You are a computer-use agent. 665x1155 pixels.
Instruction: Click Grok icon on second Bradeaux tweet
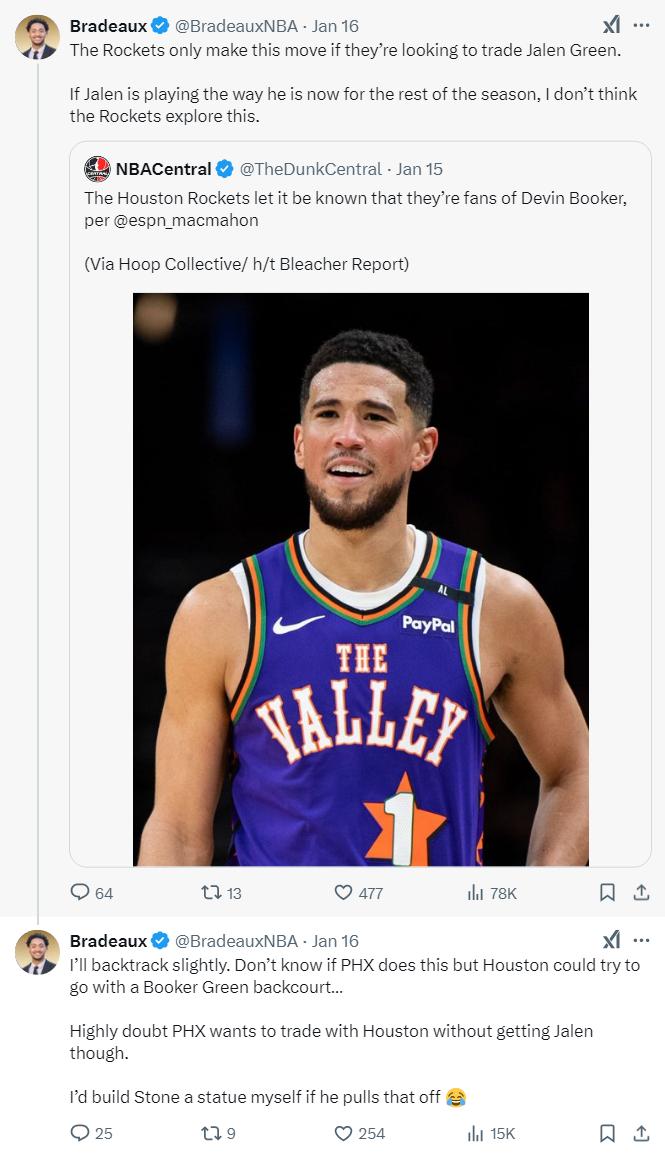tap(611, 940)
